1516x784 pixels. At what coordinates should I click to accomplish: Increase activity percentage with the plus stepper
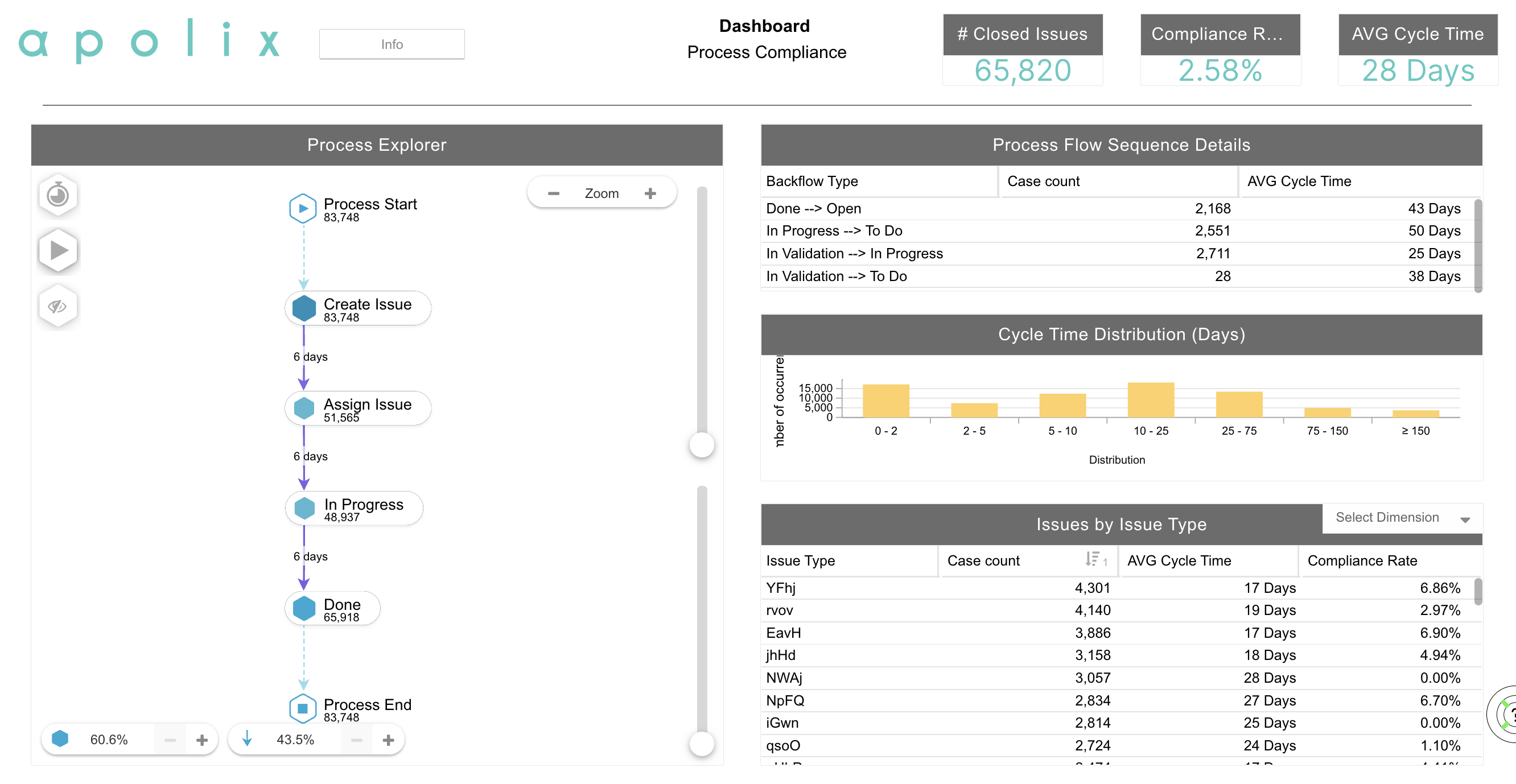click(201, 739)
